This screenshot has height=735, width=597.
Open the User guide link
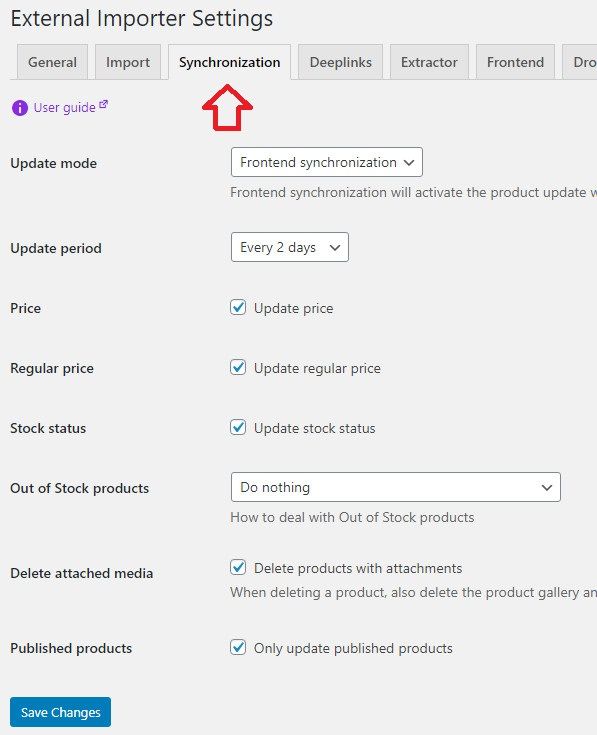point(64,108)
